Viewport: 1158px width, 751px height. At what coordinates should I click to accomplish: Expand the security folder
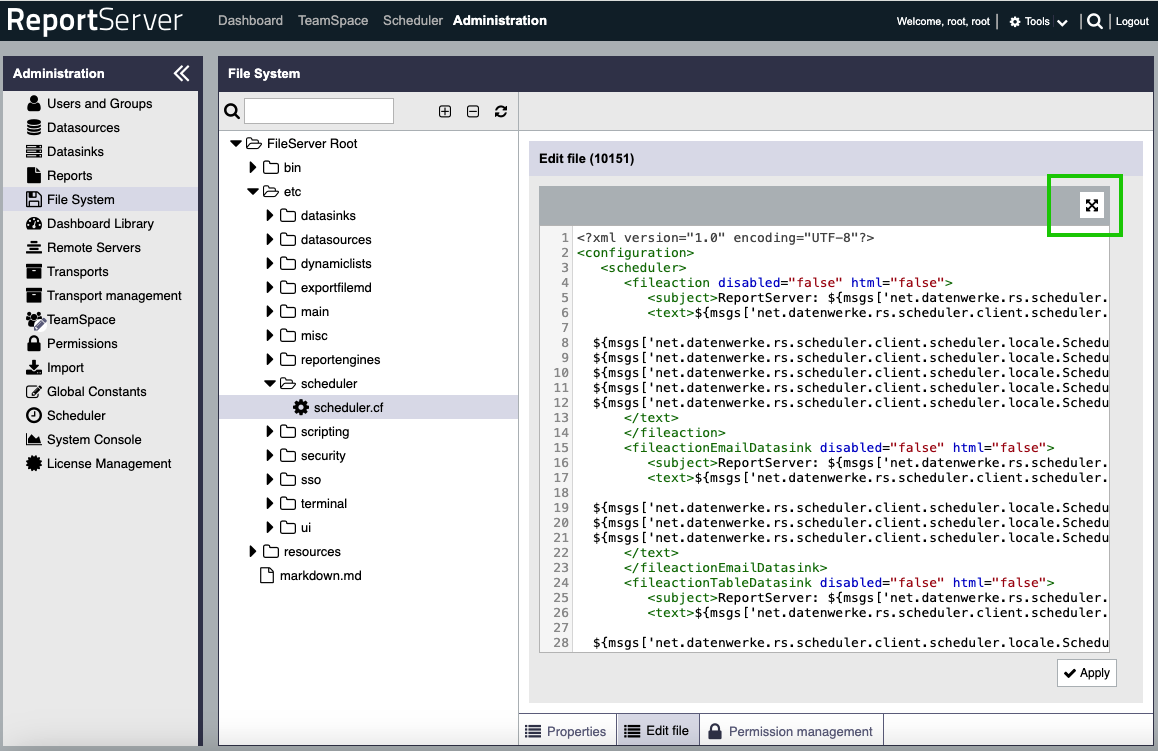coord(270,456)
